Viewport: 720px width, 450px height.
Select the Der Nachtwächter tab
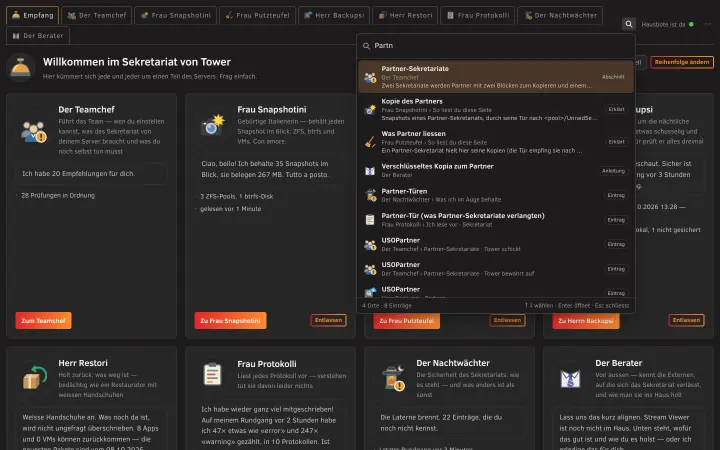(560, 15)
